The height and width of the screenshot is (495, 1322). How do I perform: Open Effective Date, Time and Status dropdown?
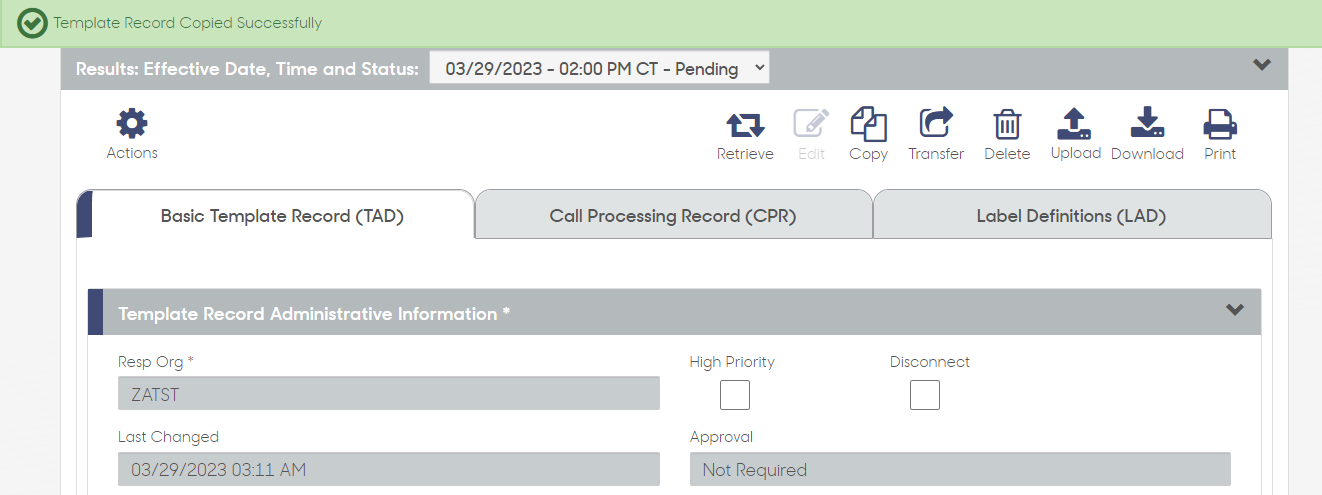(x=599, y=68)
